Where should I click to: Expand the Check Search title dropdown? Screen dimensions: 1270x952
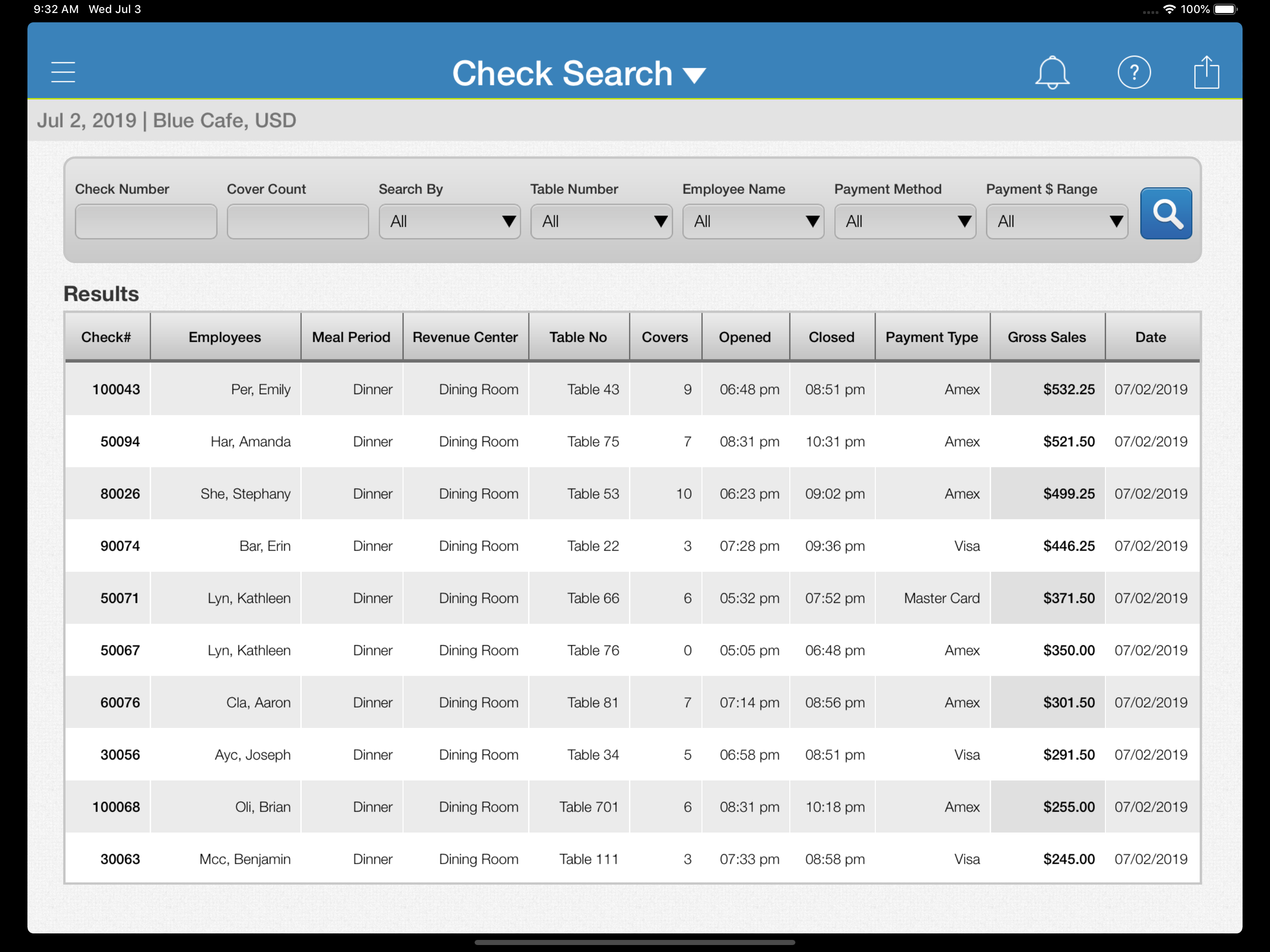coord(579,73)
